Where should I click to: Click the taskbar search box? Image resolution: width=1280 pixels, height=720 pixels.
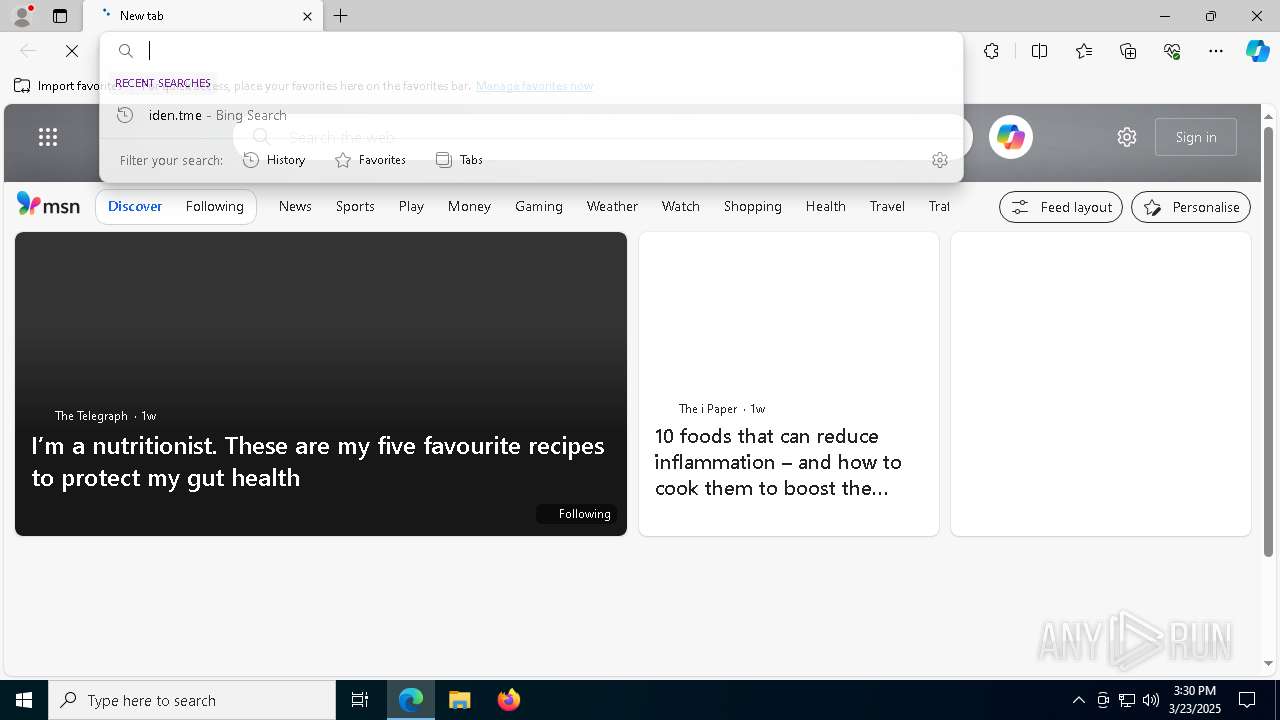tap(192, 700)
